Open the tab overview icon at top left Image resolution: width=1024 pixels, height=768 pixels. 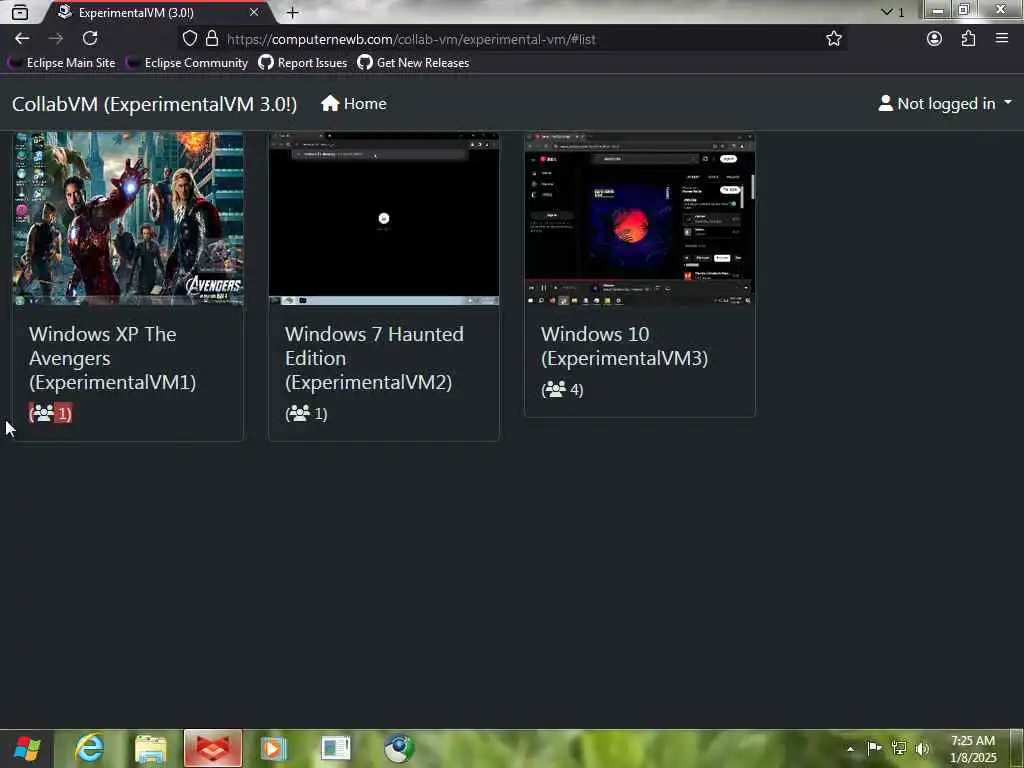point(20,12)
